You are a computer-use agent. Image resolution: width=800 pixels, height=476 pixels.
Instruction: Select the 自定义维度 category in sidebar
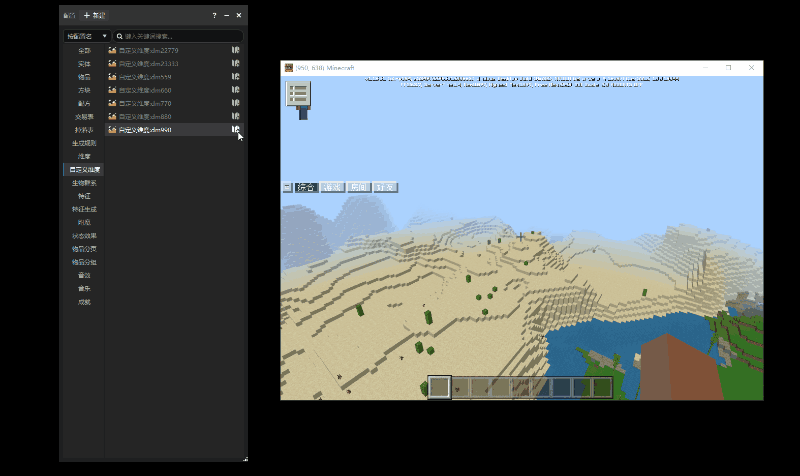pyautogui.click(x=84, y=169)
